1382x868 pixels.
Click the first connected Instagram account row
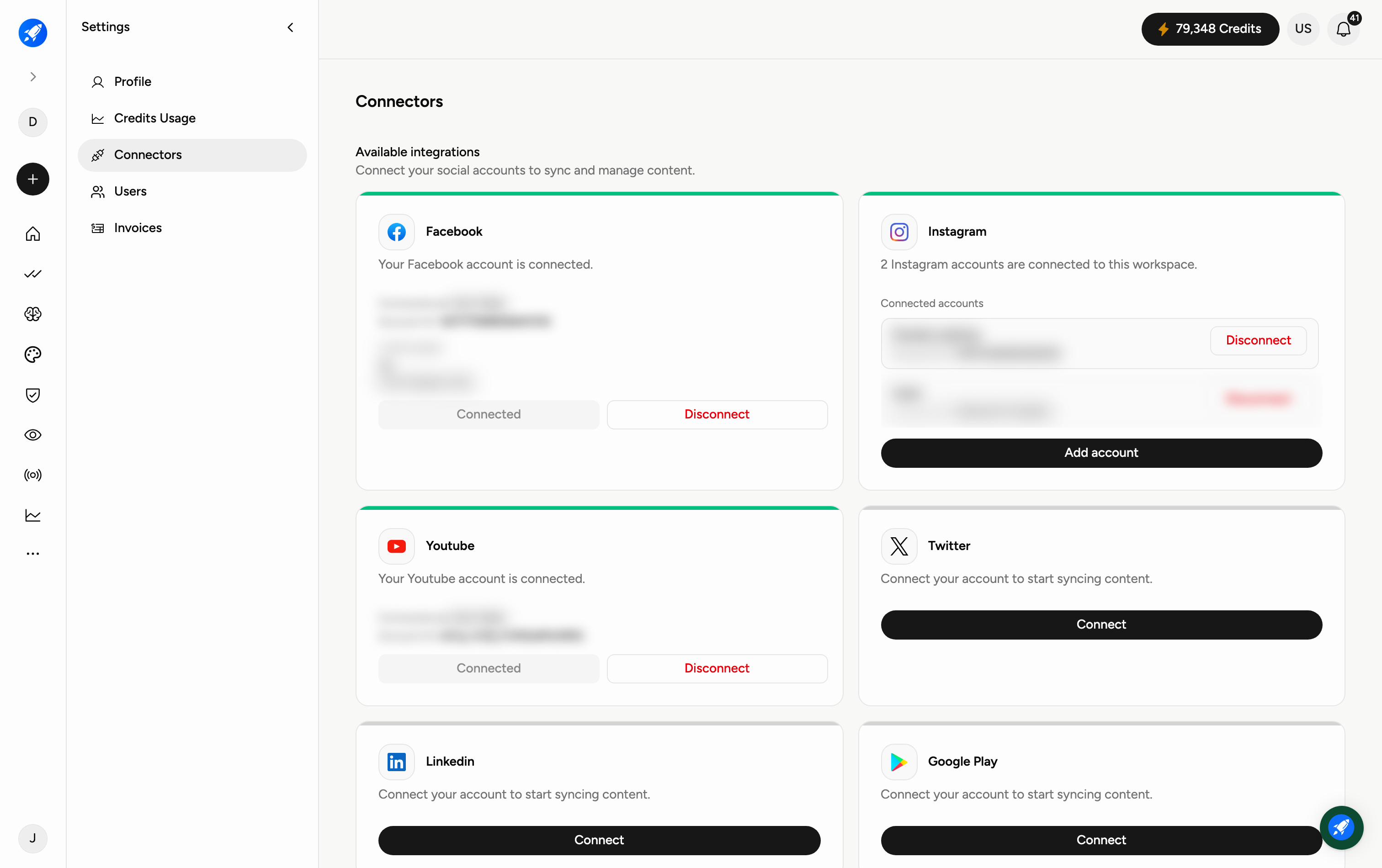click(1100, 343)
